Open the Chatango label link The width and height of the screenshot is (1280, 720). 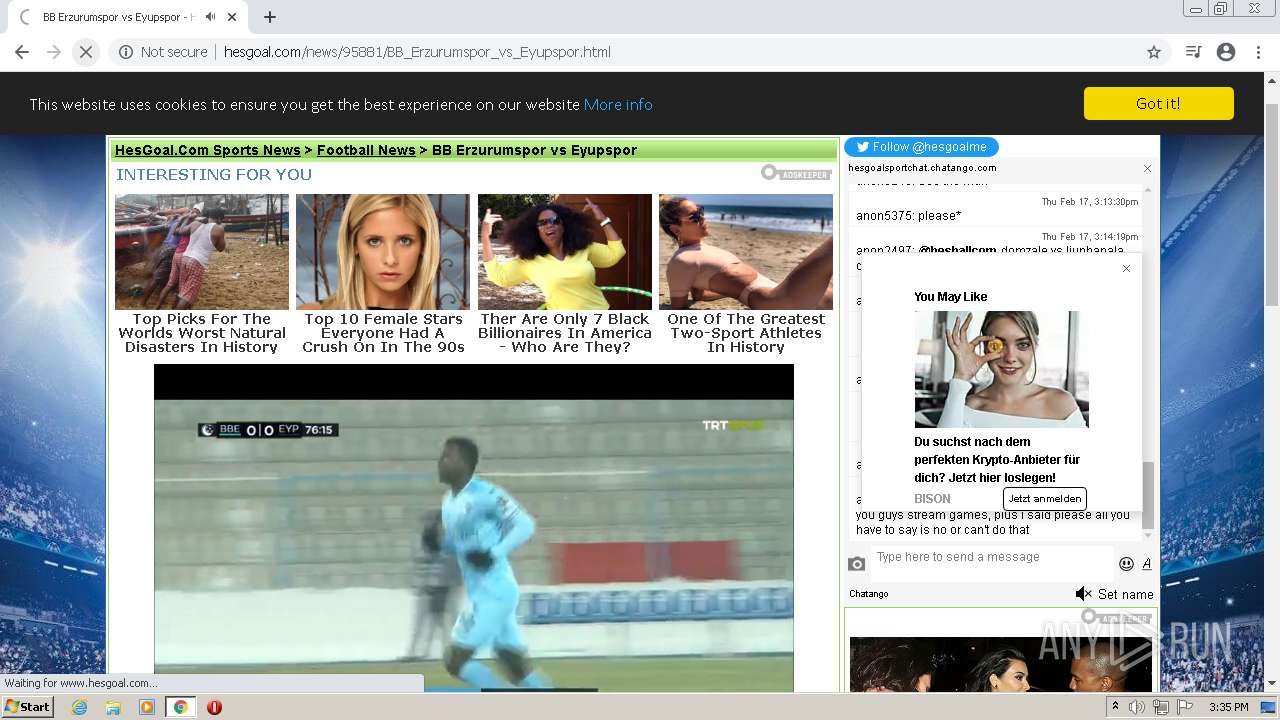[x=869, y=594]
